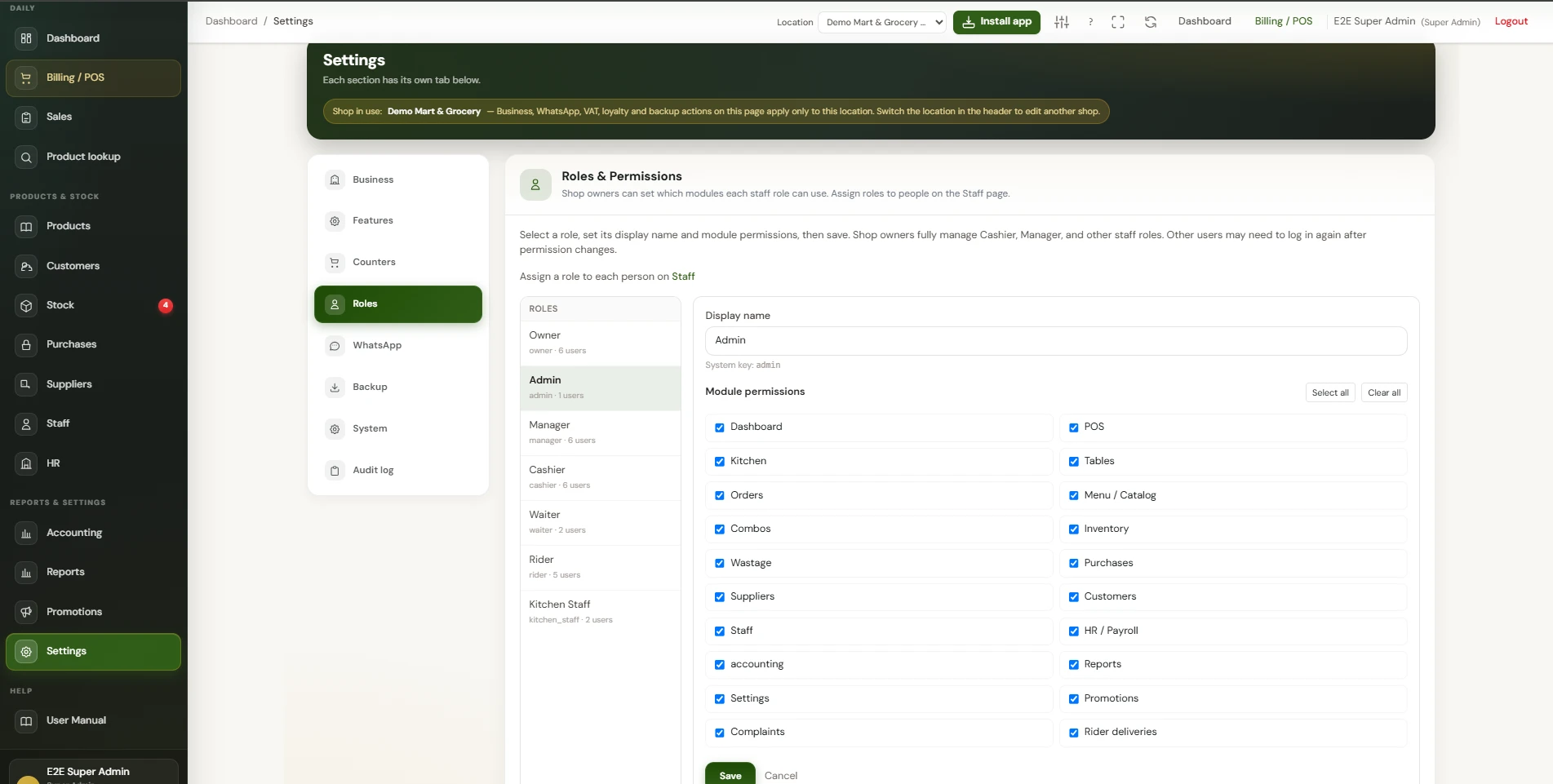Open the HR building icon
The width and height of the screenshot is (1553, 784).
pos(26,463)
